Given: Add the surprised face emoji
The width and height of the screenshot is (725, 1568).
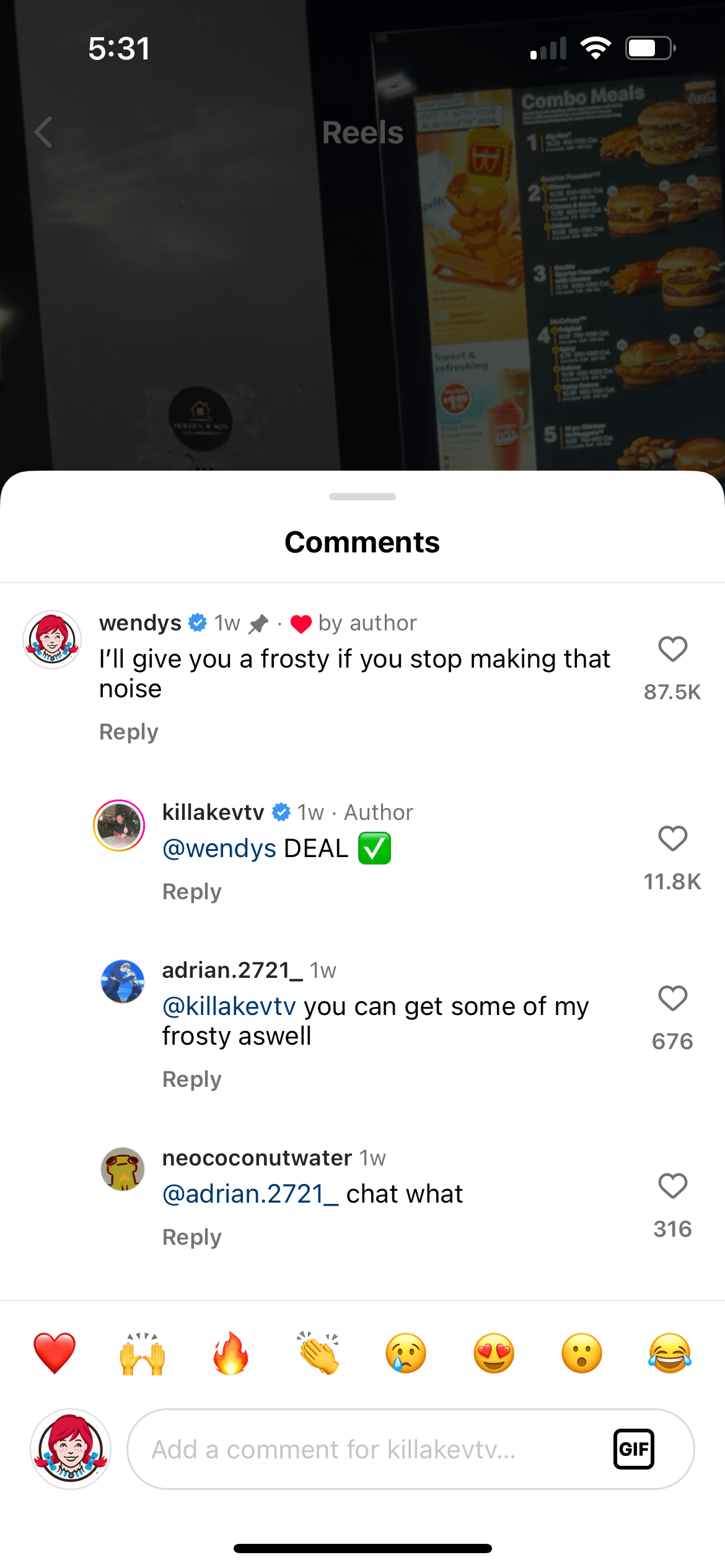Looking at the screenshot, I should click(x=582, y=1353).
